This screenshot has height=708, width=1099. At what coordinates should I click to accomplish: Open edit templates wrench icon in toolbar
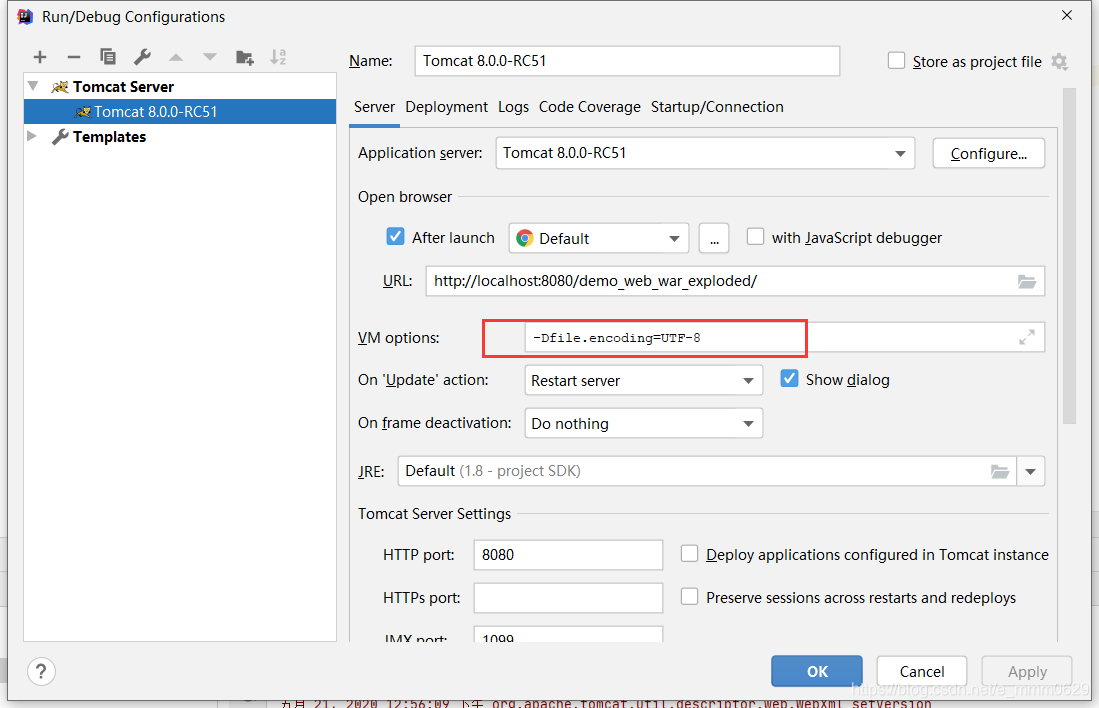pos(142,57)
